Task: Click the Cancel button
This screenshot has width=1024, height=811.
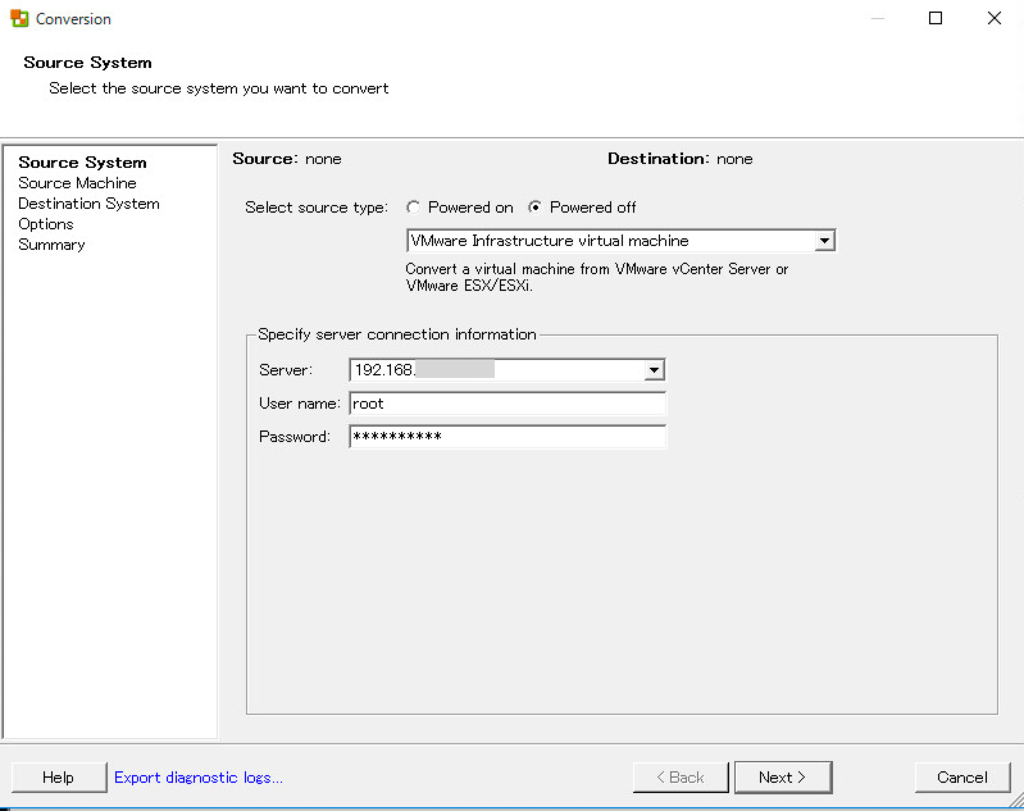Action: coord(962,777)
